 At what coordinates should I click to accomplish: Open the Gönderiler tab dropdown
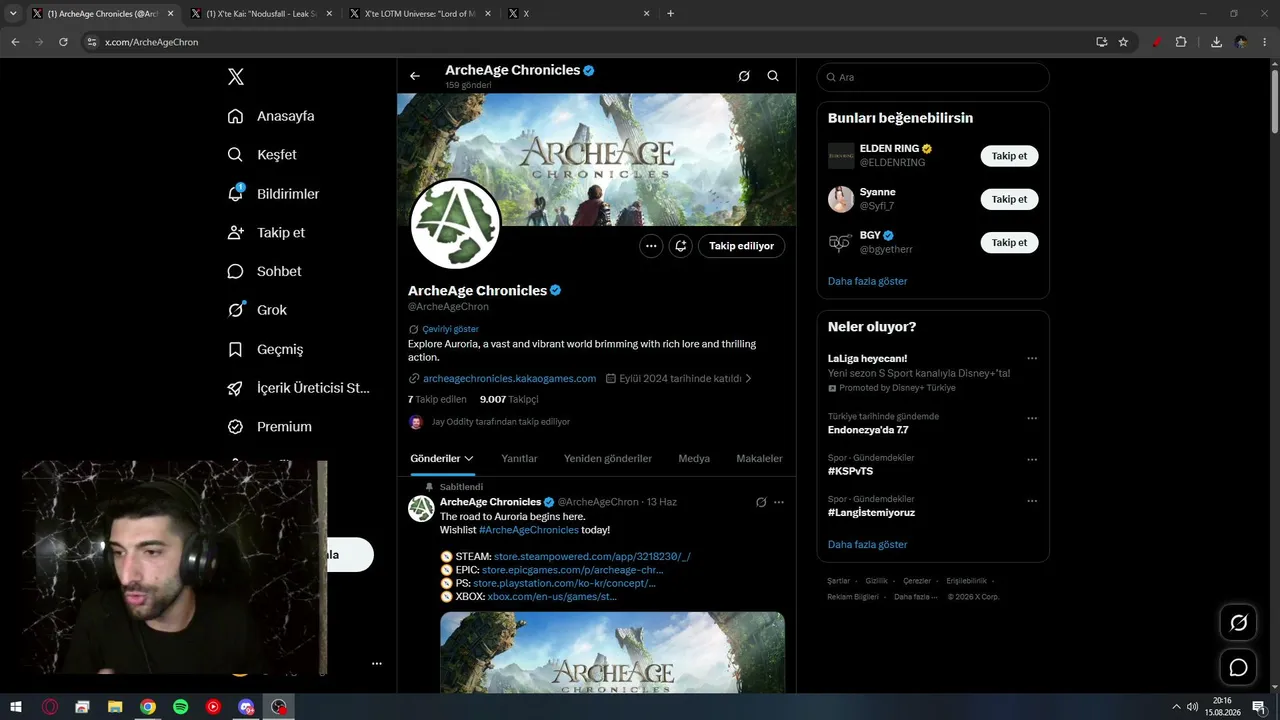[x=442, y=459]
